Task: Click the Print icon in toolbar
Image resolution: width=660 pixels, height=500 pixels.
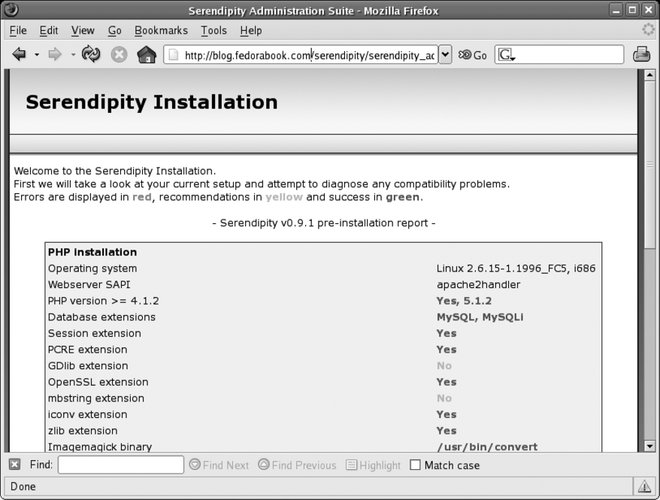Action: click(x=642, y=54)
